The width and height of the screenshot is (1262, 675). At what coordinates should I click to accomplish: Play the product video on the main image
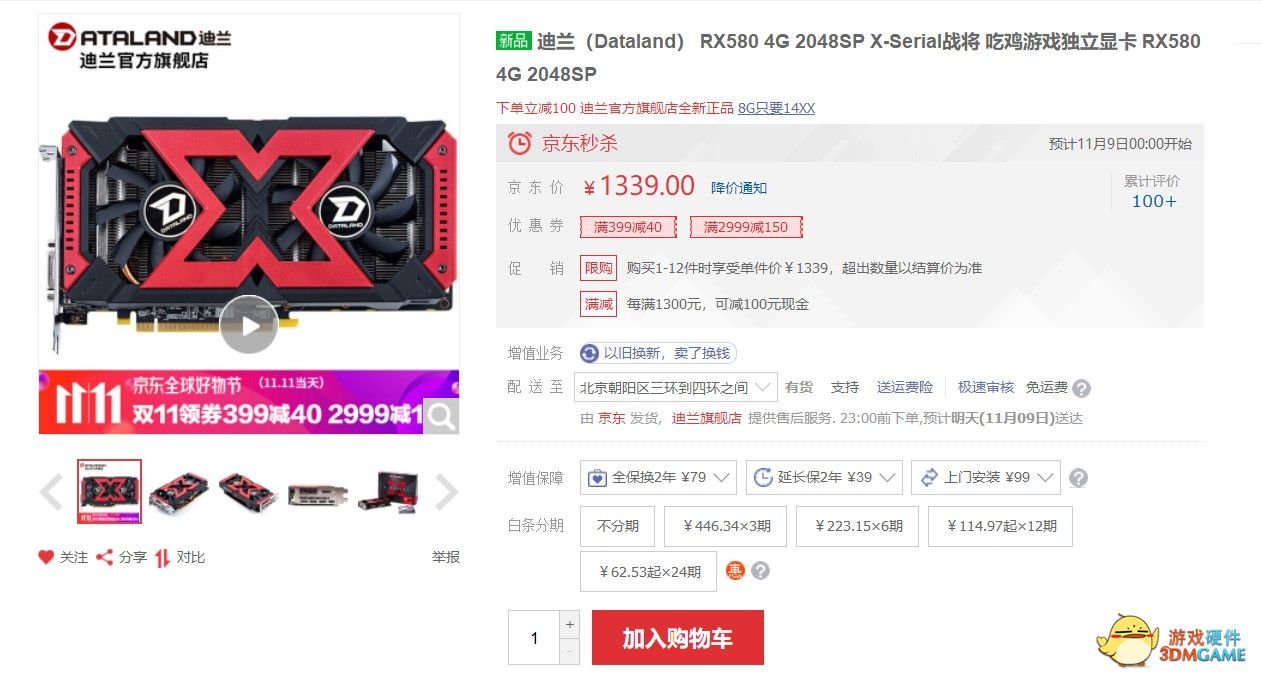click(249, 325)
